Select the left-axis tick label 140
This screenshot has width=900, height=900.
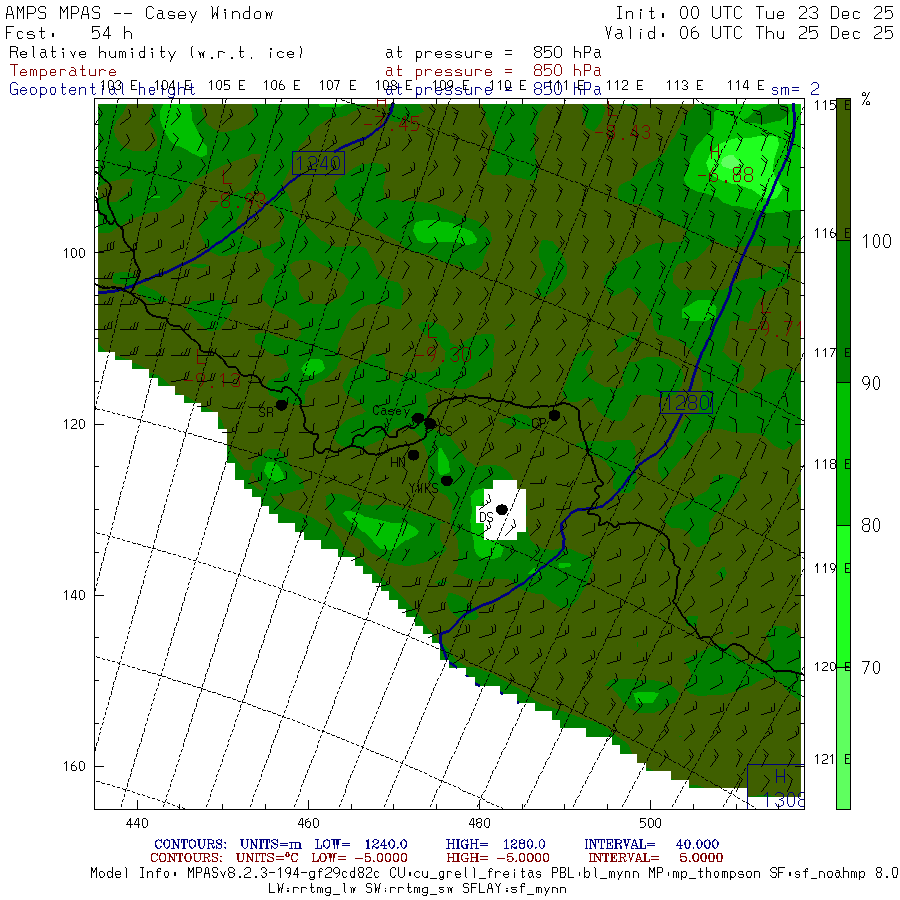[76, 595]
